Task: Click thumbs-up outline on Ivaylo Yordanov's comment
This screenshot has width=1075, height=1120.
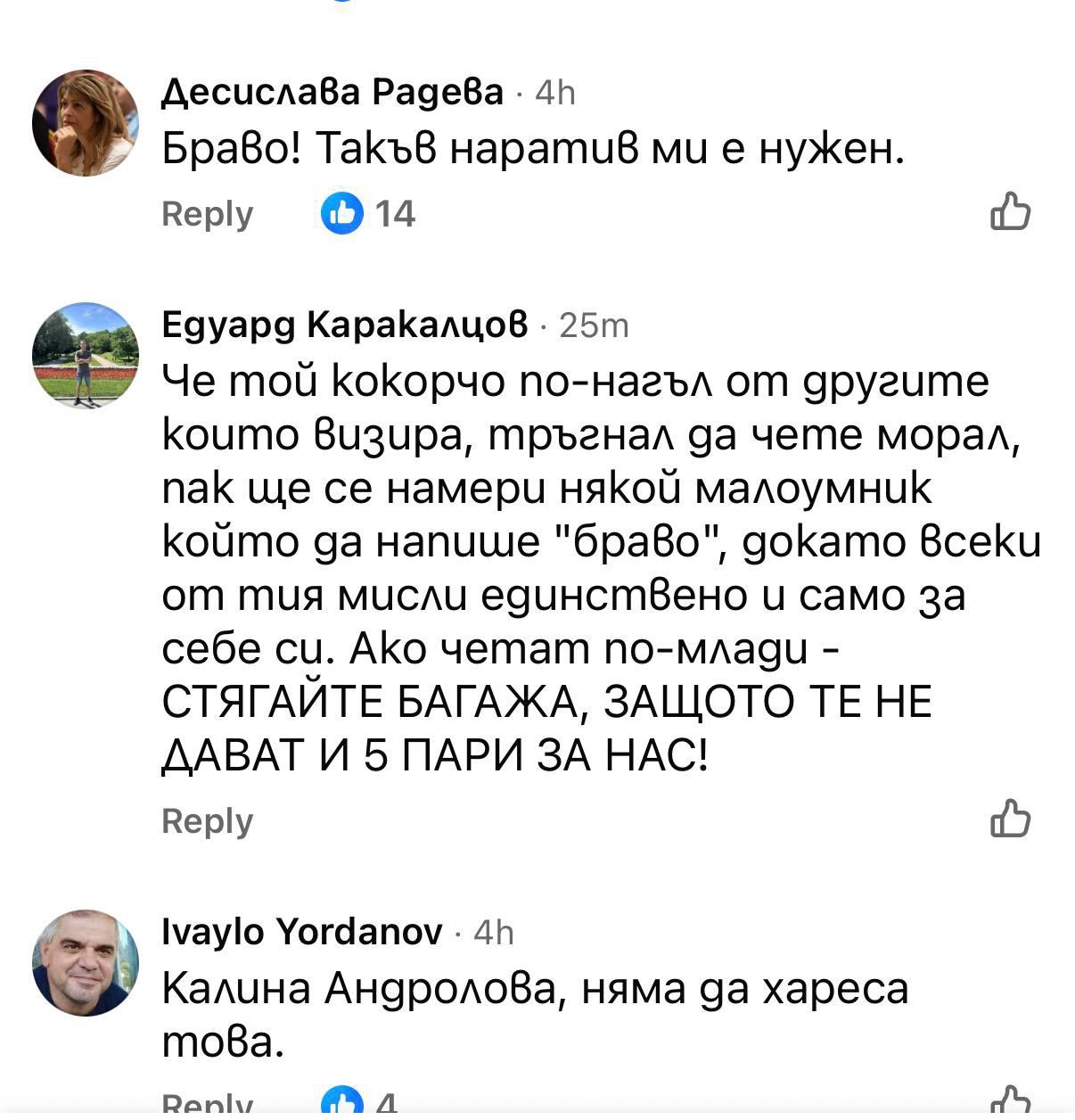Action: pyautogui.click(x=1010, y=1104)
